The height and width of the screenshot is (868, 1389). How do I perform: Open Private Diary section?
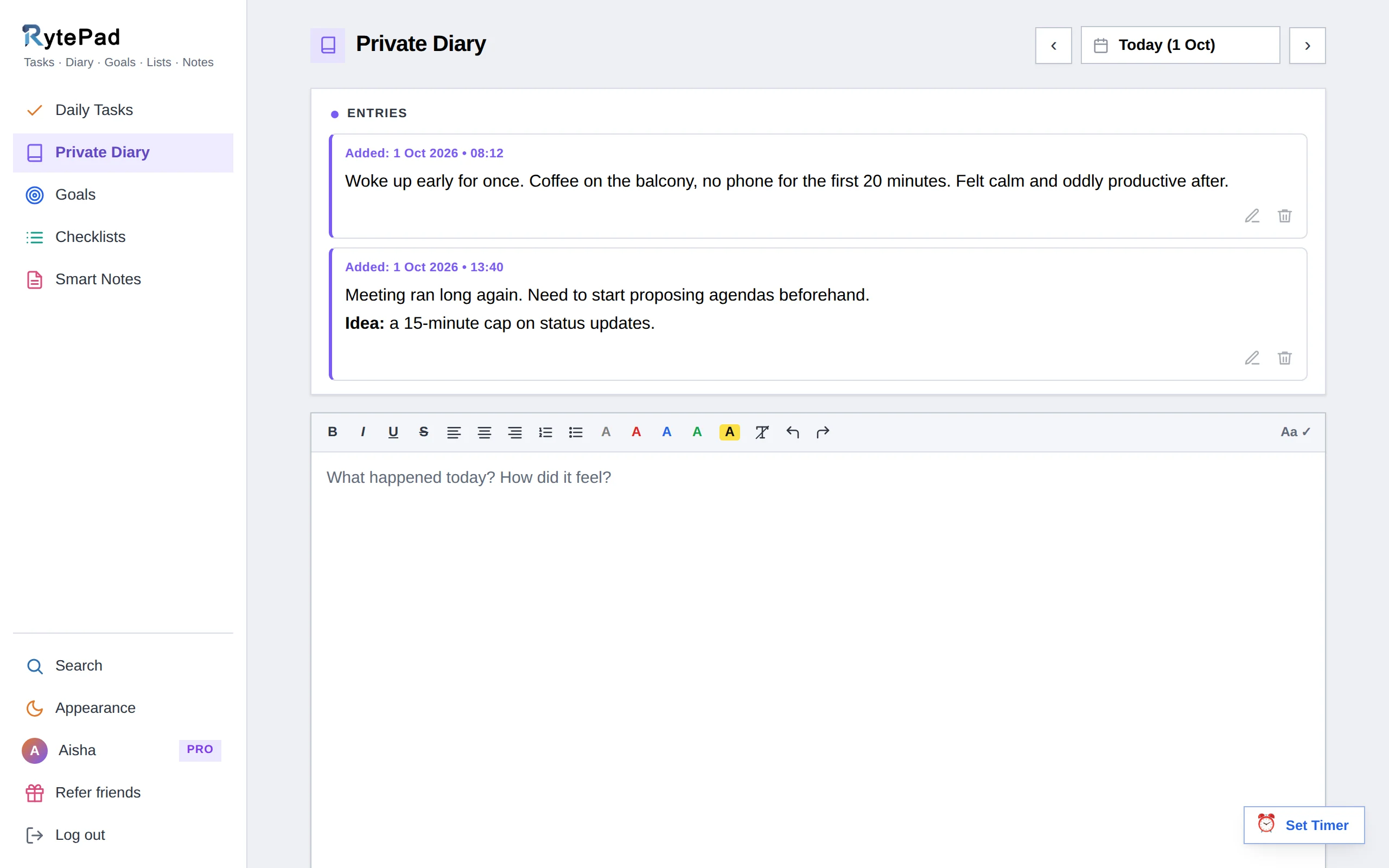point(123,152)
